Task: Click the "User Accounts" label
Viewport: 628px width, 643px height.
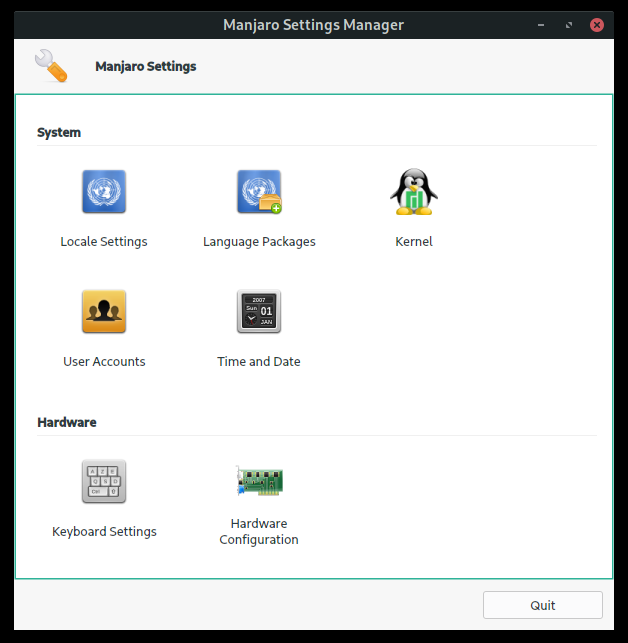Action: [104, 361]
